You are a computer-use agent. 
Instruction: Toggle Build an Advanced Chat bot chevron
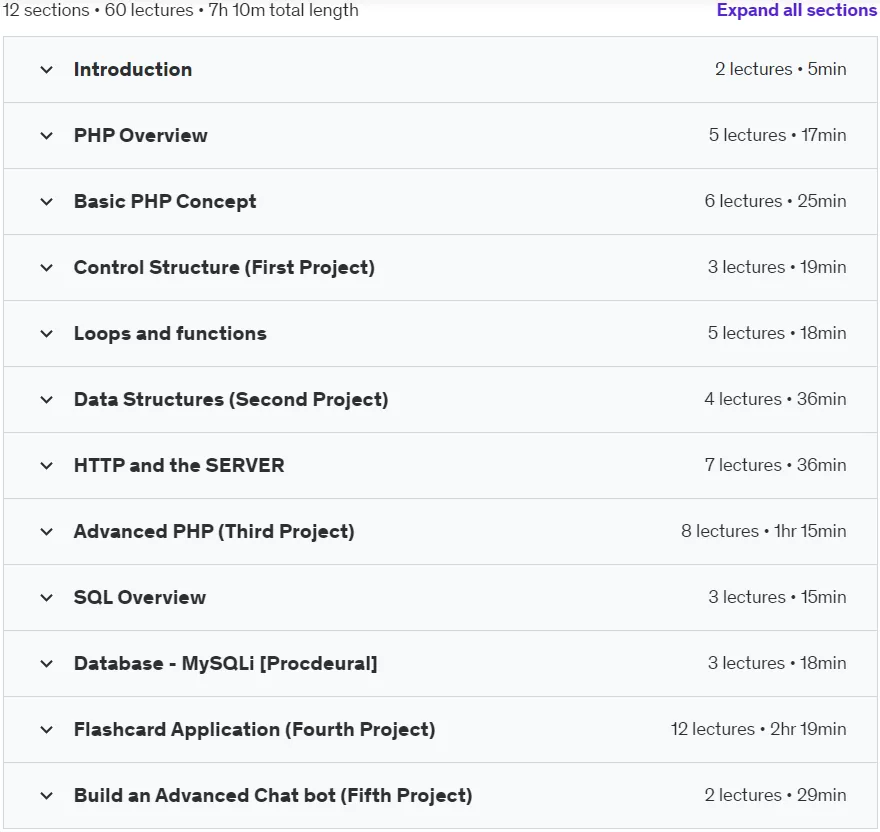tap(47, 796)
